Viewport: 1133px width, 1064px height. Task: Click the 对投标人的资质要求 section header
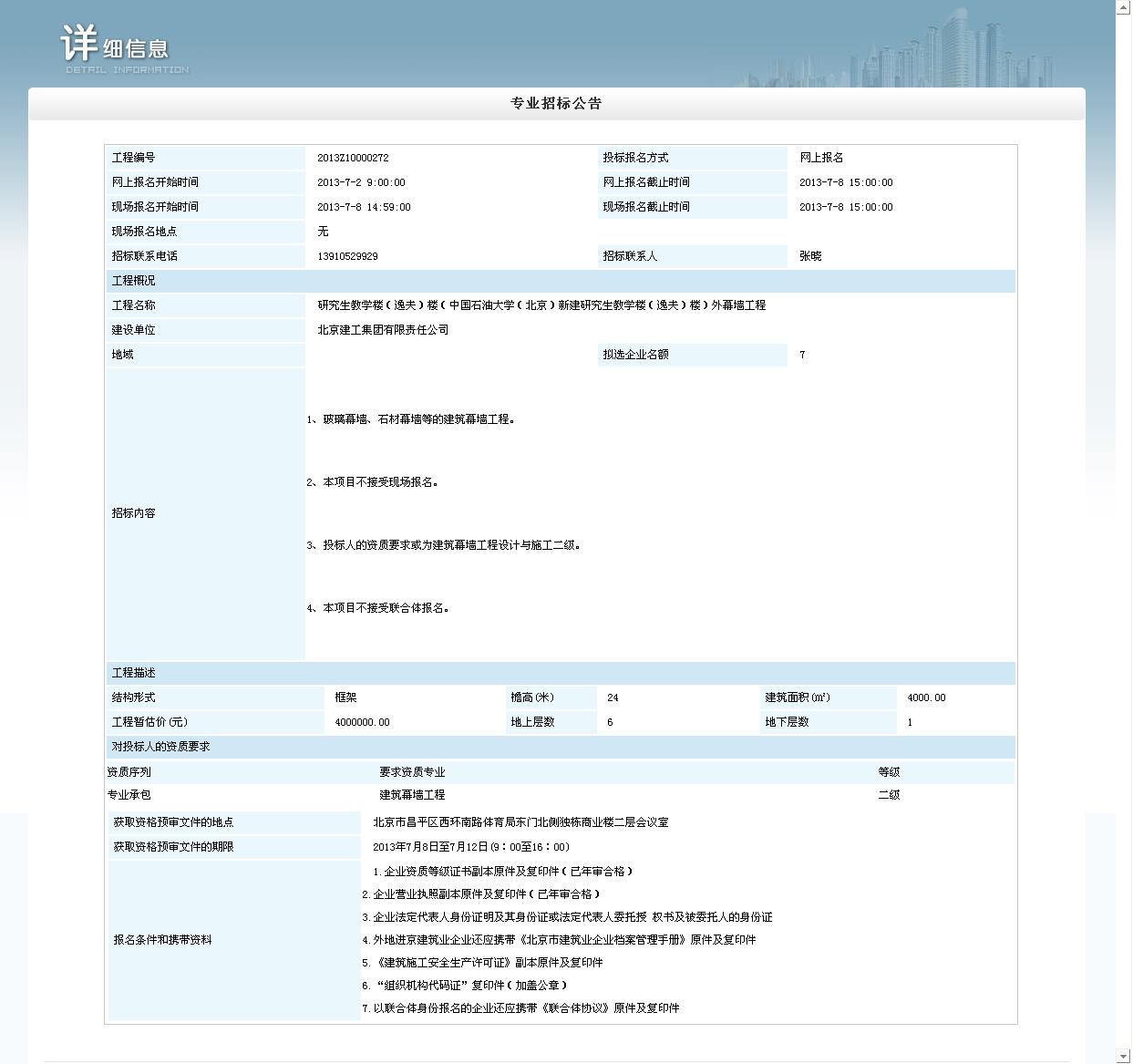pyautogui.click(x=160, y=747)
